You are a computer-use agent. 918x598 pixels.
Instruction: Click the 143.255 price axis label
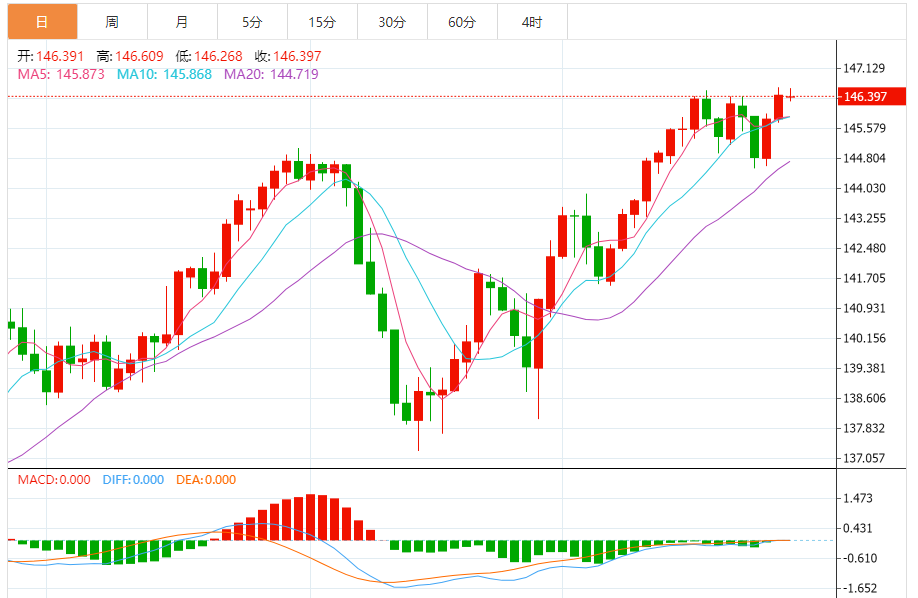864,218
